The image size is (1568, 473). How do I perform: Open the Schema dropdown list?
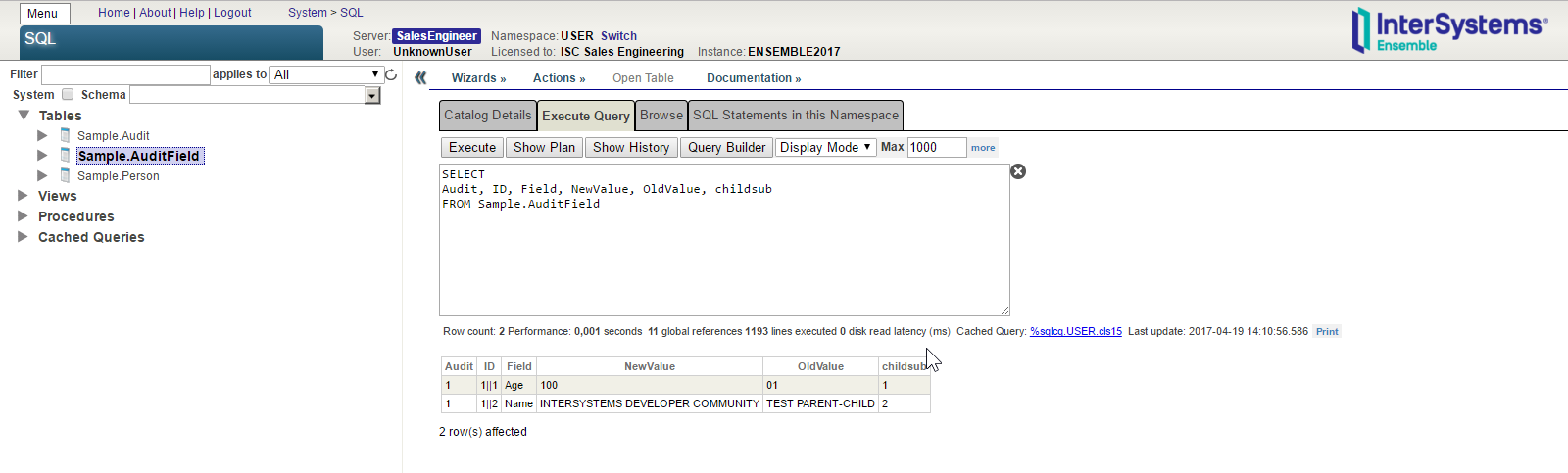tap(372, 95)
